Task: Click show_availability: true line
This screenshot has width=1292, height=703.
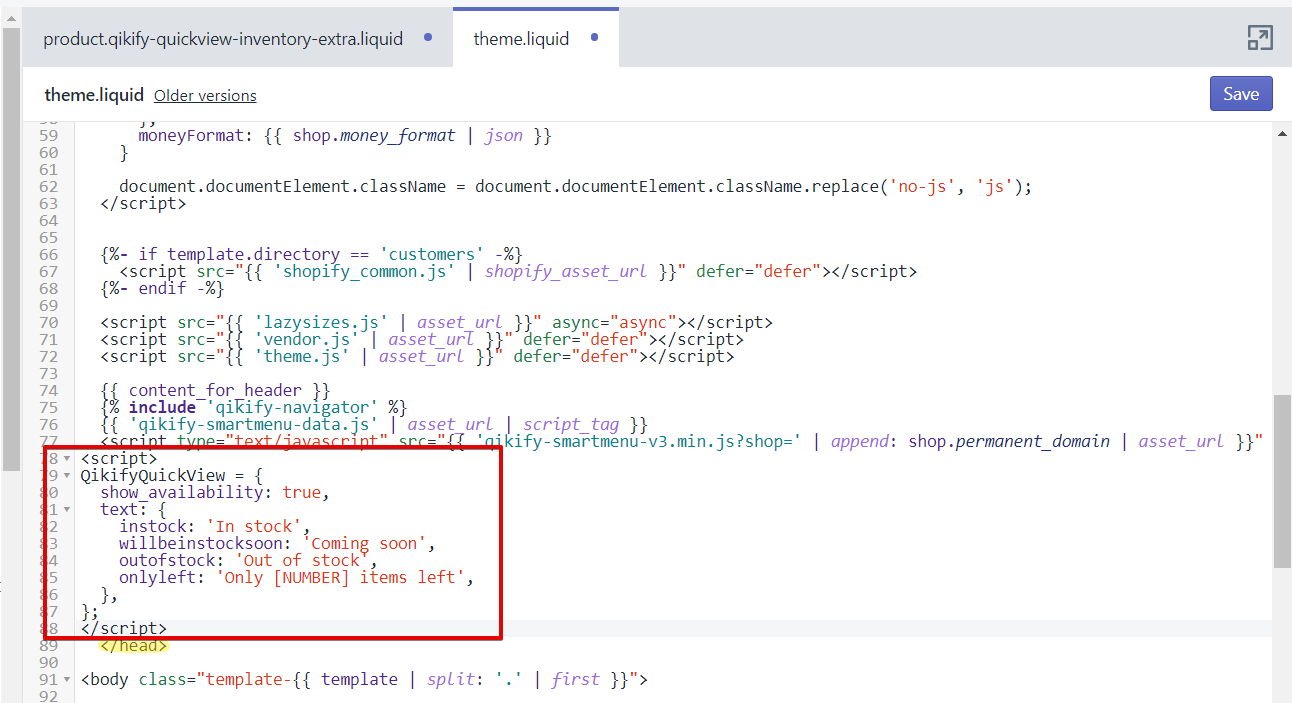Action: pos(214,492)
